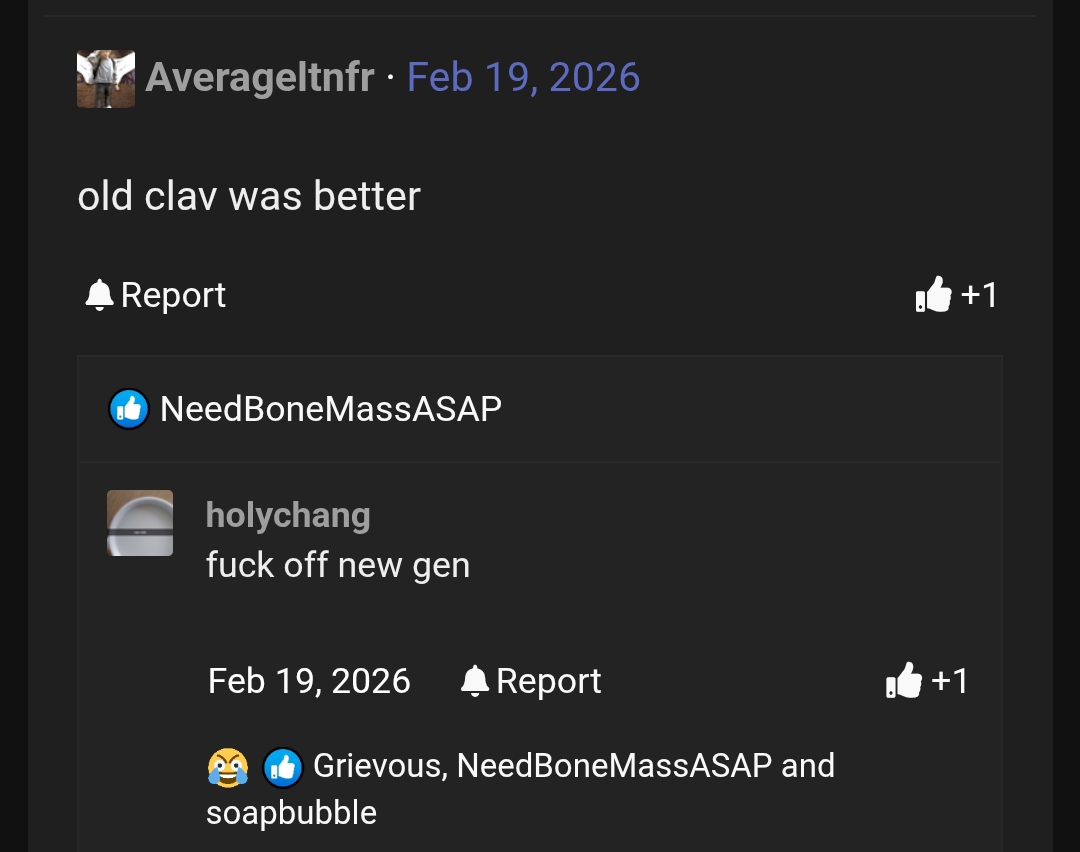Open the reactions panel showing NeedBoneMassASAP
This screenshot has height=852, width=1080.
pos(330,408)
